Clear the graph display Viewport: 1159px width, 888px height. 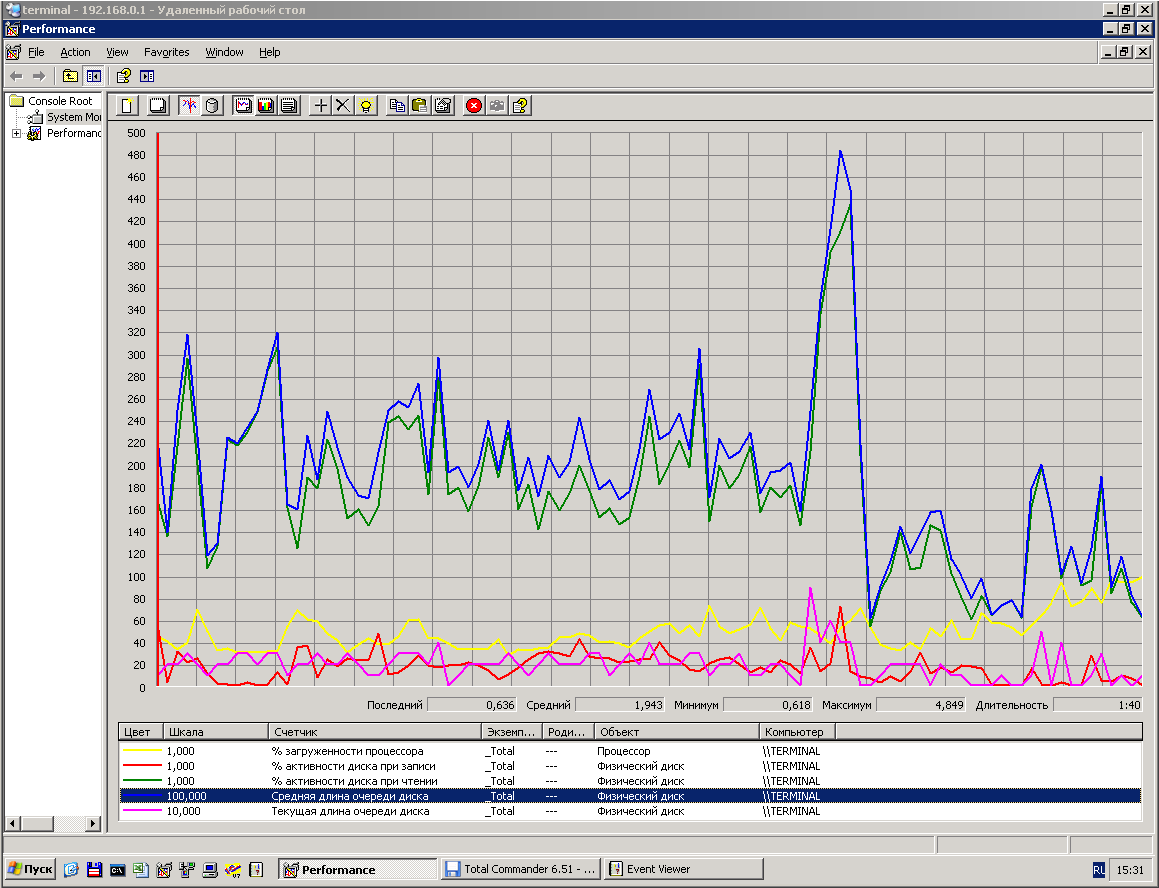(157, 105)
